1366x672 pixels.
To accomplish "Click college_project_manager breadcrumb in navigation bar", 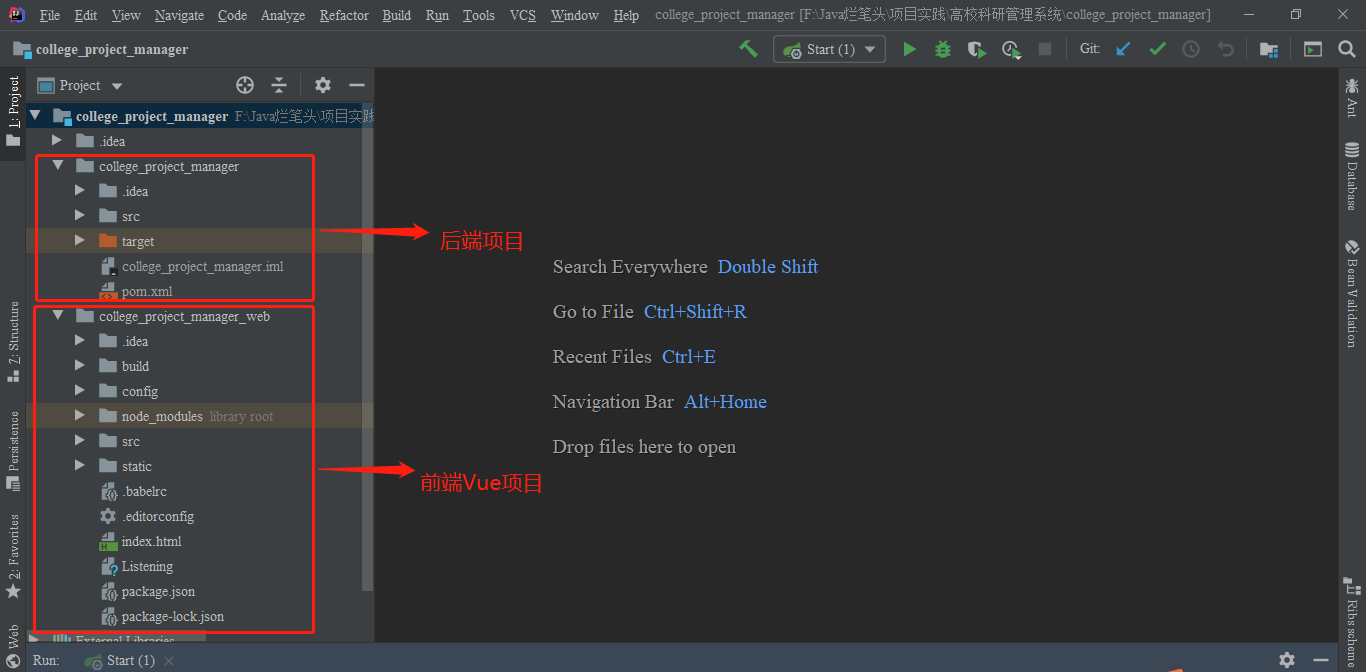I will click(101, 49).
